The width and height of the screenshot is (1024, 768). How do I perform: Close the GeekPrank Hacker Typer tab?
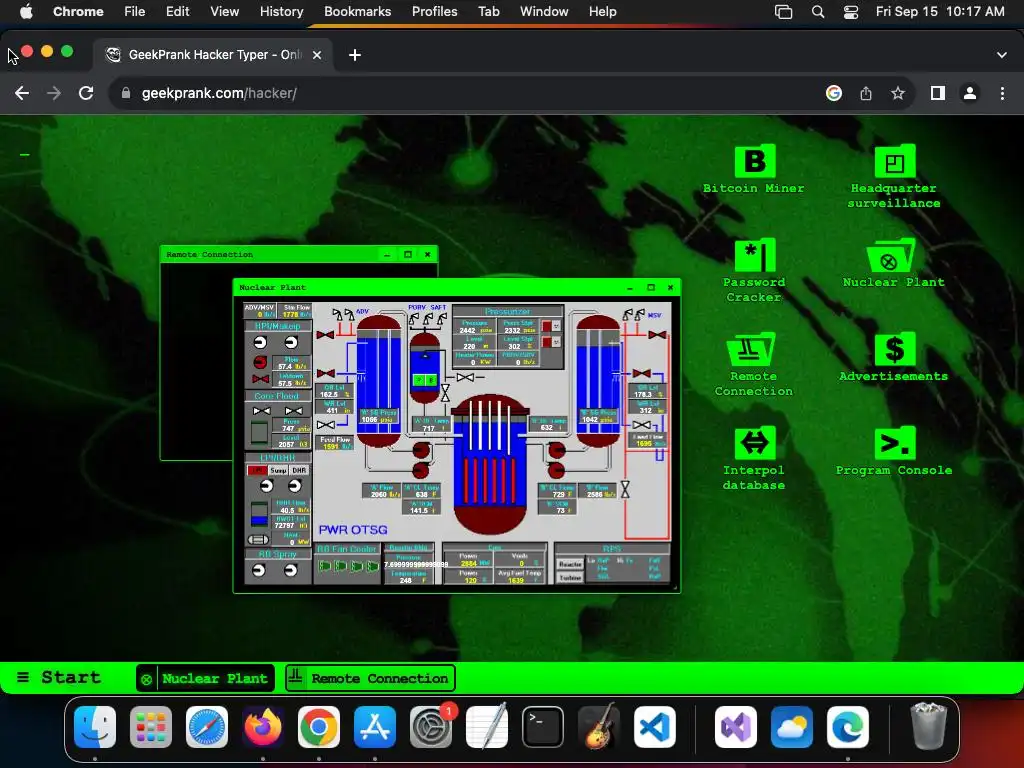pos(317,55)
